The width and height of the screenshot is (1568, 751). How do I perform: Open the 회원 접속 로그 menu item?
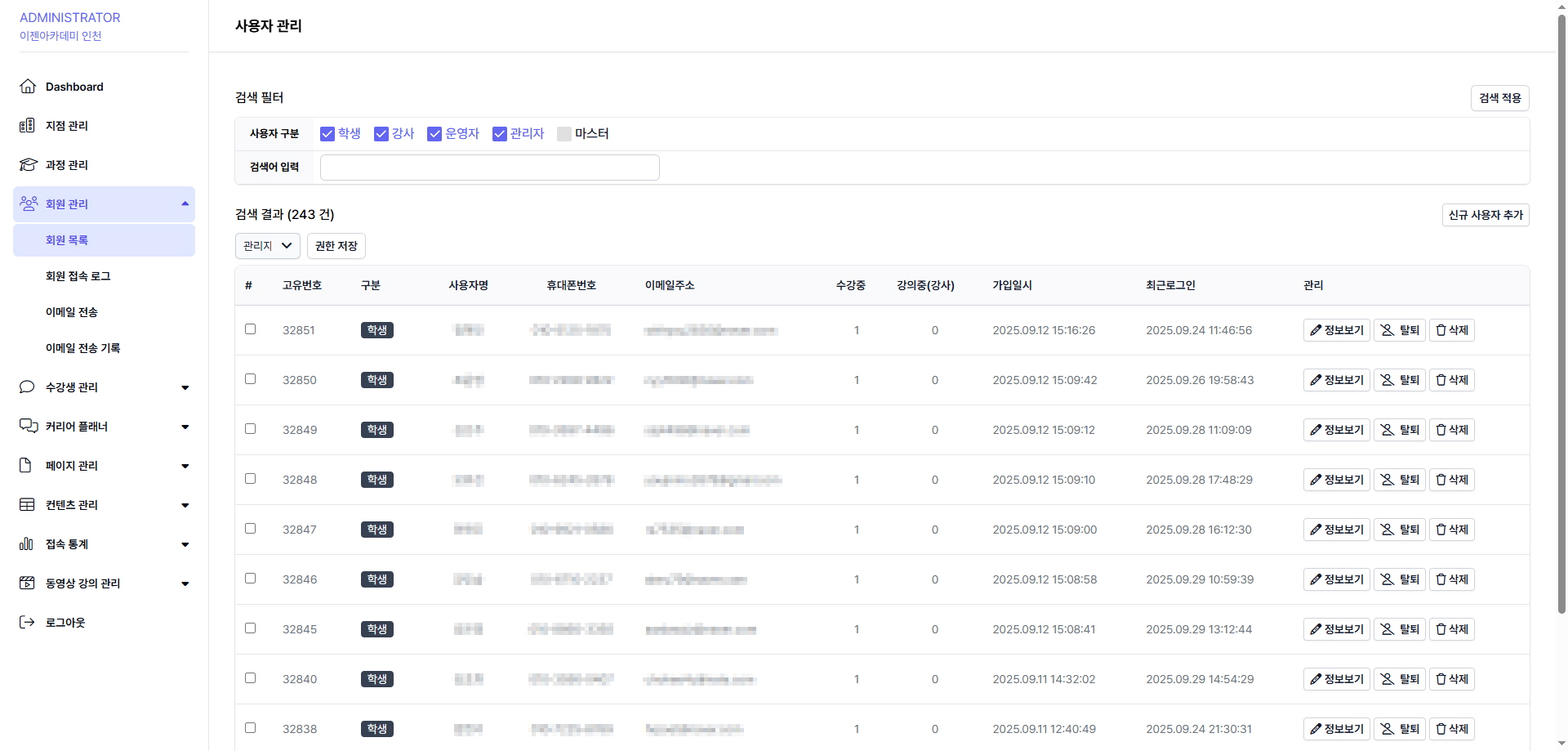coord(78,276)
